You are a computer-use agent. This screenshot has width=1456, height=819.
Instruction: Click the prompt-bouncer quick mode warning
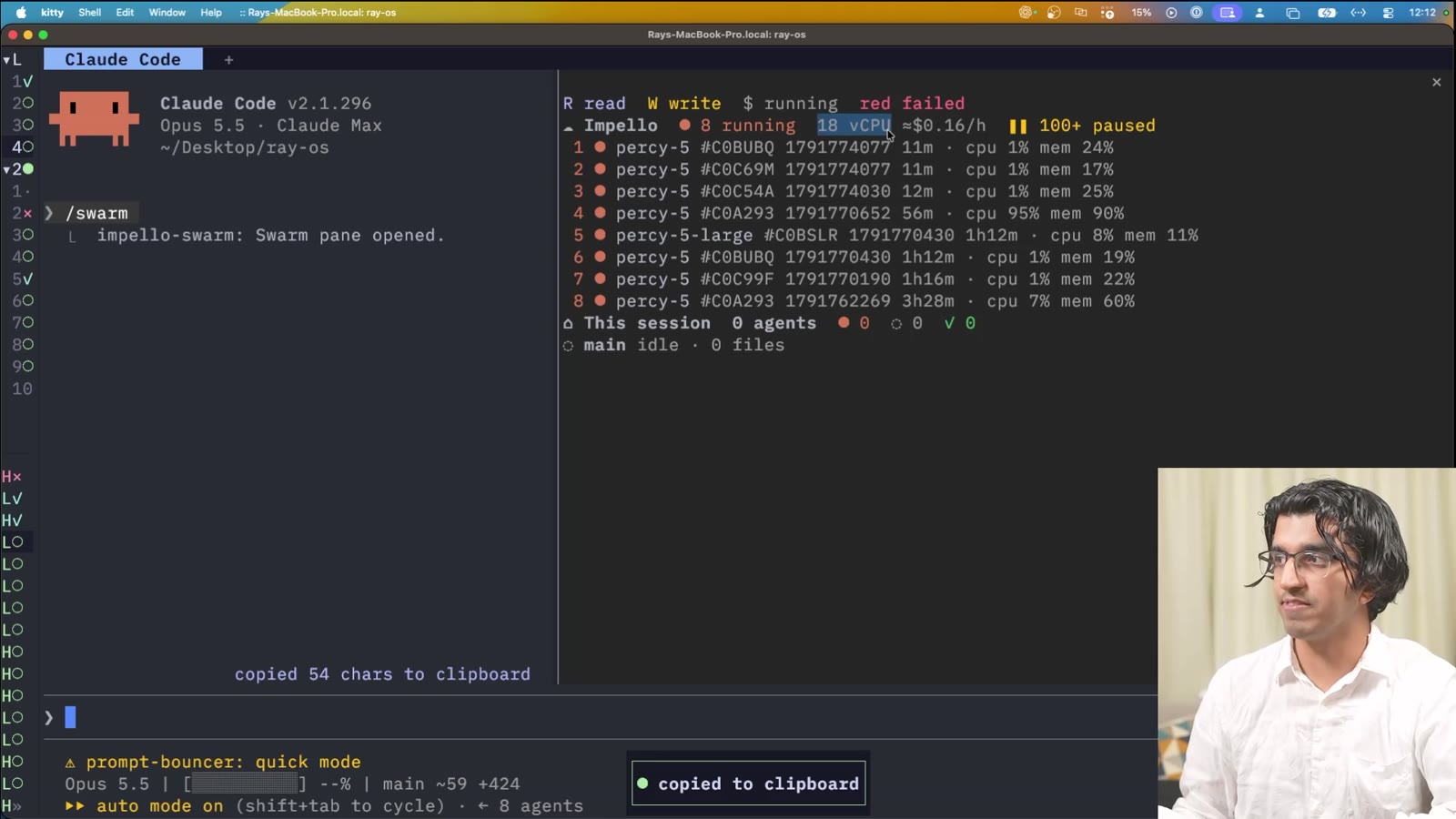tap(213, 762)
